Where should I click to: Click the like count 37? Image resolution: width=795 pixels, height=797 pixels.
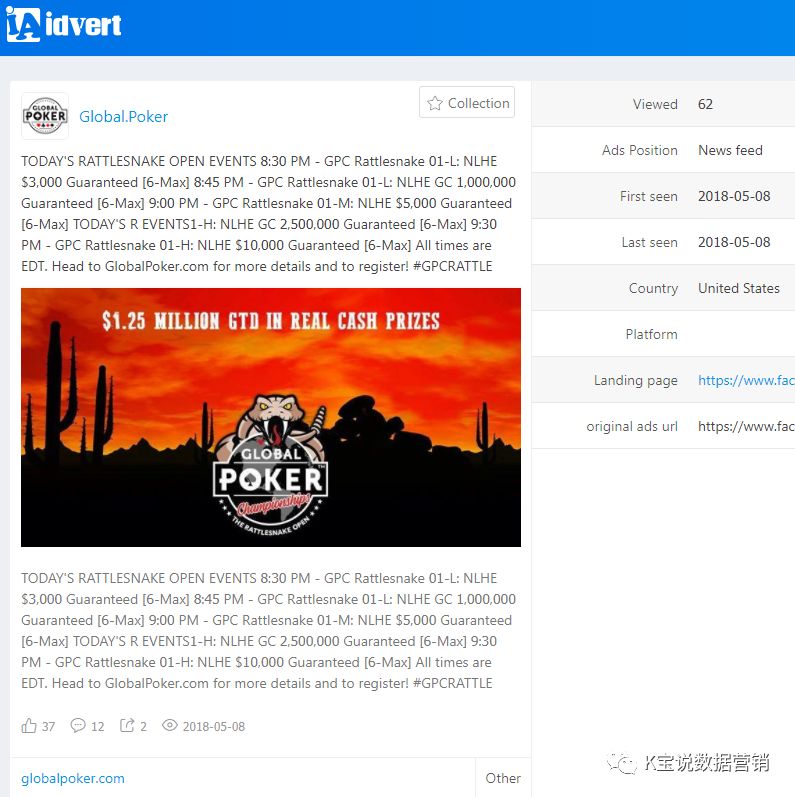[48, 726]
